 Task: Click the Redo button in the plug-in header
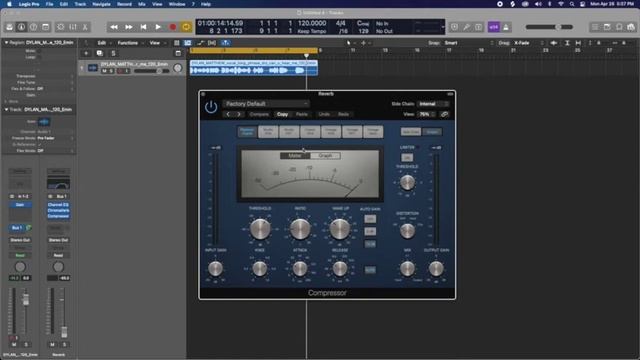[x=344, y=114]
